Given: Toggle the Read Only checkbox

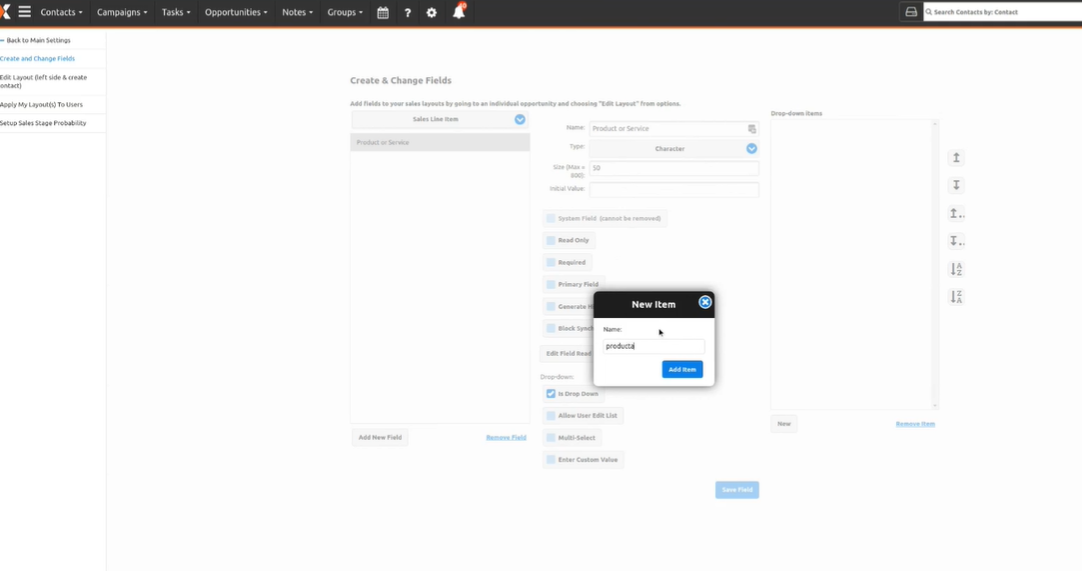Looking at the screenshot, I should tap(551, 241).
